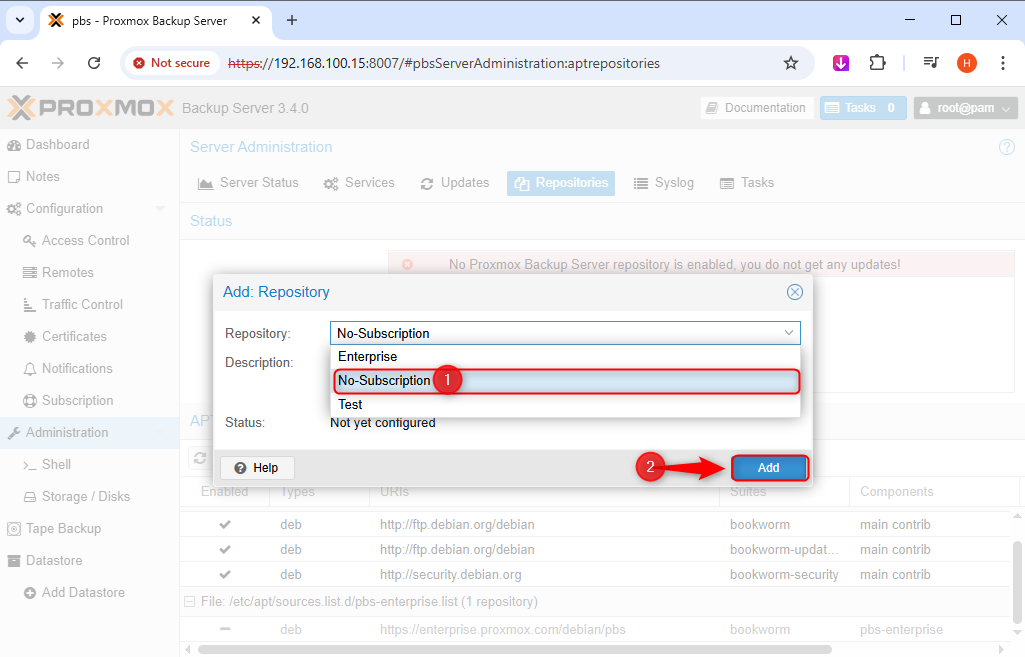
Task: Open Storage / Disks in sidebar
Action: 90,497
